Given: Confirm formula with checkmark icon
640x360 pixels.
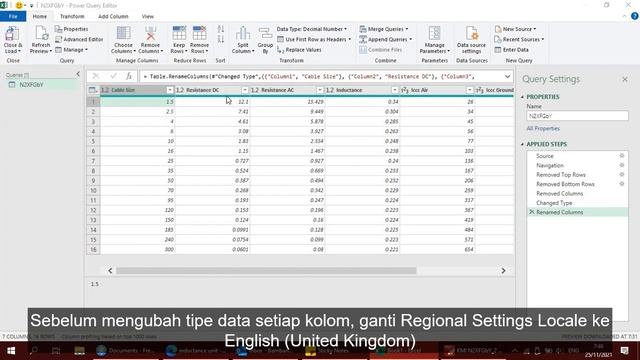Looking at the screenshot, I should click(x=113, y=76).
